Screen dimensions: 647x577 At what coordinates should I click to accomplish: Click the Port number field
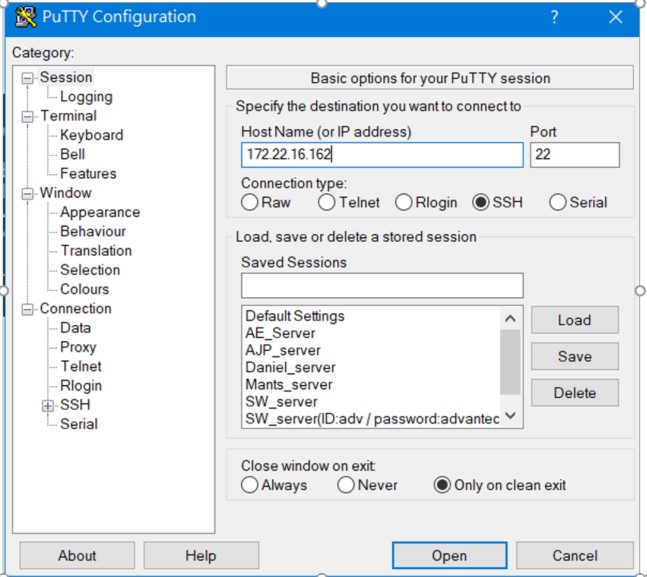click(574, 154)
